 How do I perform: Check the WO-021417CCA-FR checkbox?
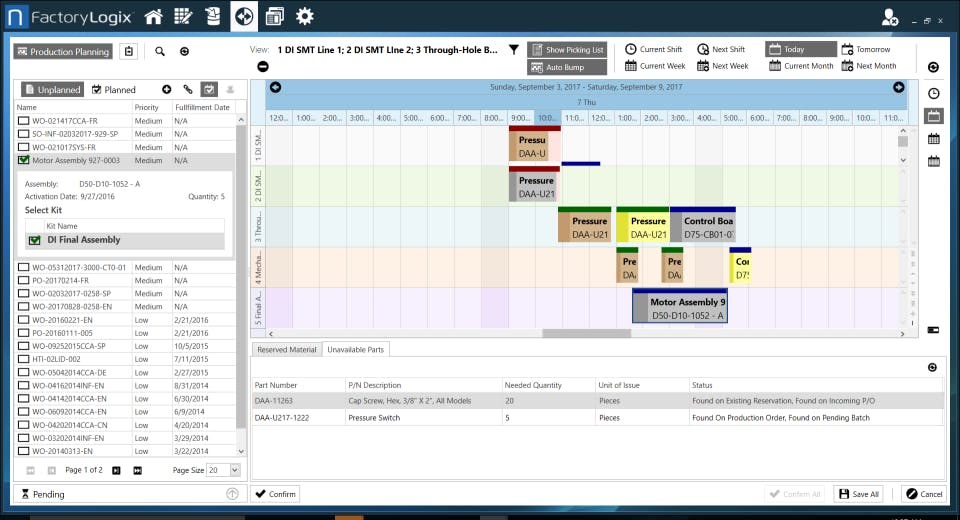click(x=23, y=121)
